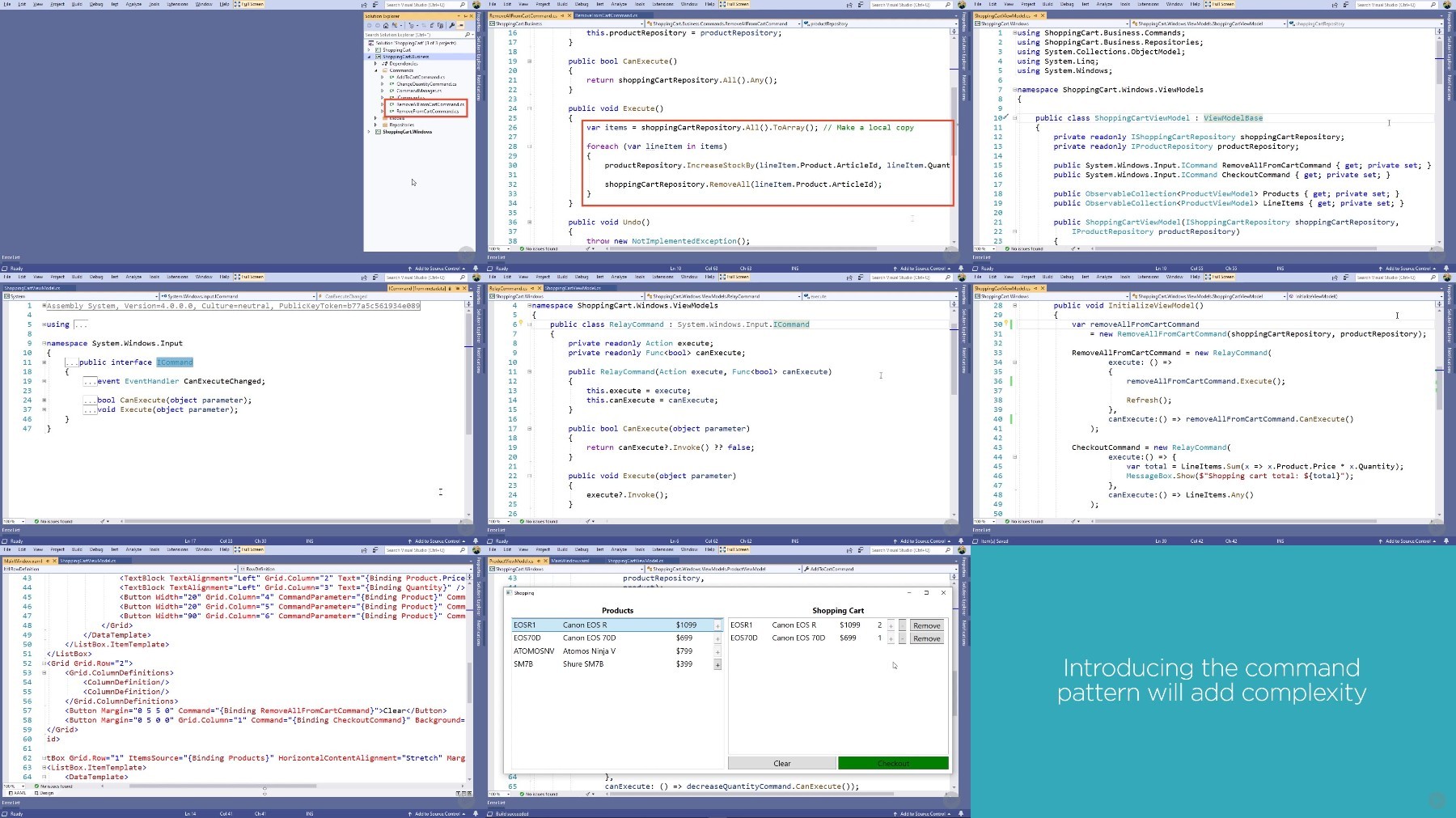This screenshot has height=818, width=1456.
Task: Click account avatar above RemoveAllFromCartCommand editor
Action: tap(962, 5)
